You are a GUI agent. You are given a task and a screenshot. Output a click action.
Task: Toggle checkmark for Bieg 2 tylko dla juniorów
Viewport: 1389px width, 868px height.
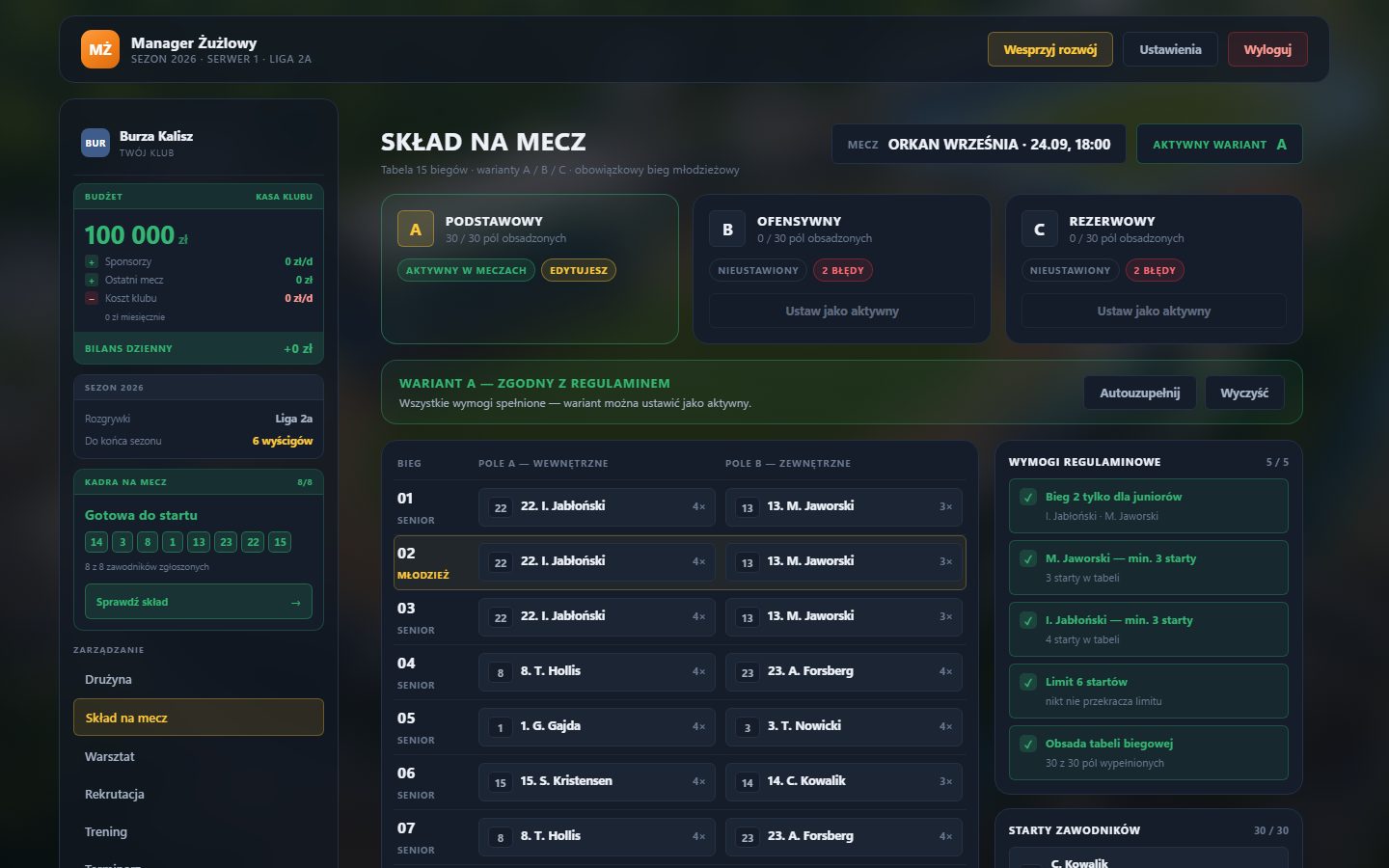click(x=1028, y=497)
